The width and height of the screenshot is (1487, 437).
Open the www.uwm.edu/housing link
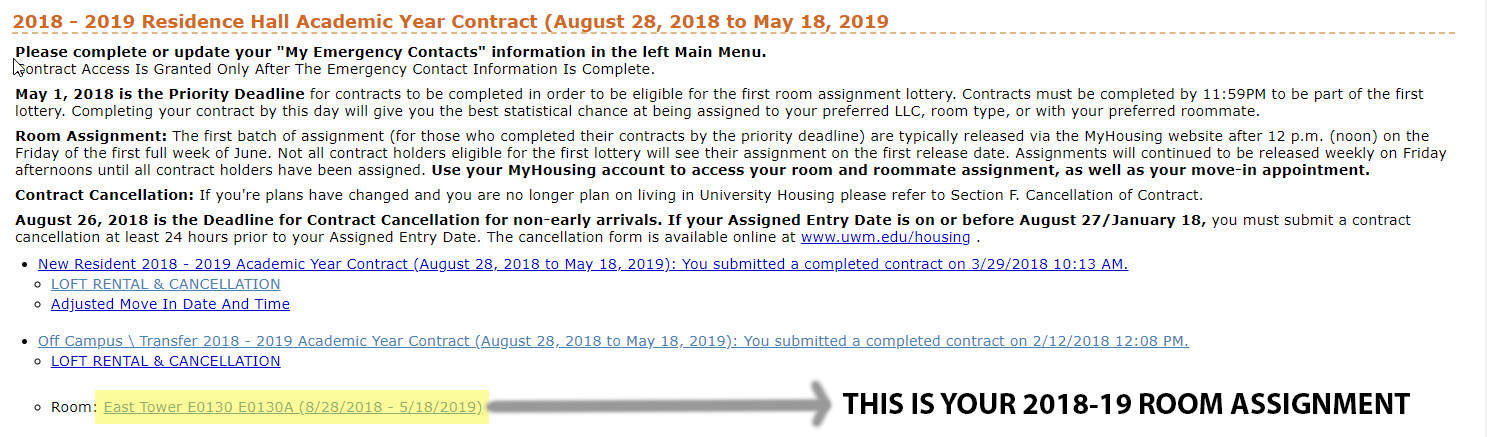pyautogui.click(x=885, y=237)
